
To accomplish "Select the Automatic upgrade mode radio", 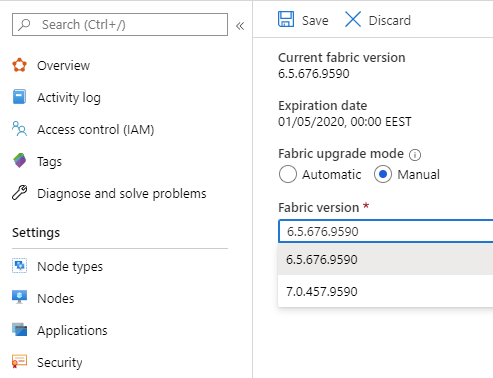I will [x=288, y=174].
